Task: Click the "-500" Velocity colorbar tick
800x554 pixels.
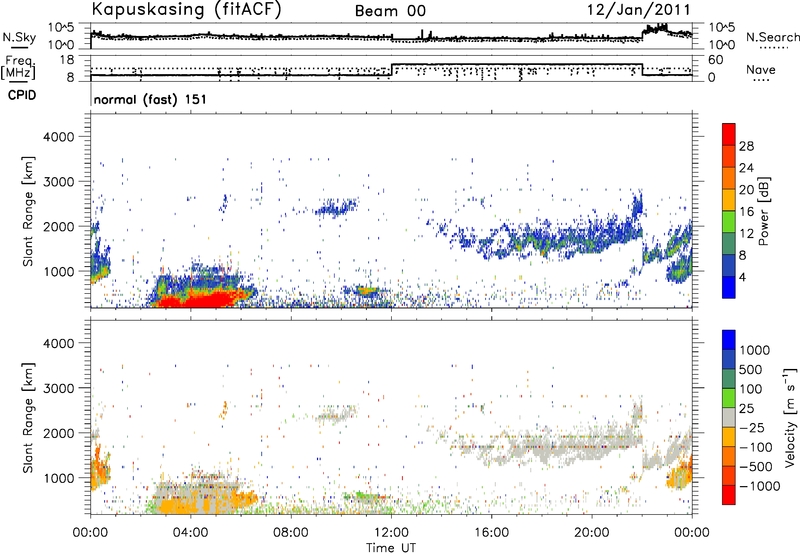Action: tap(756, 466)
